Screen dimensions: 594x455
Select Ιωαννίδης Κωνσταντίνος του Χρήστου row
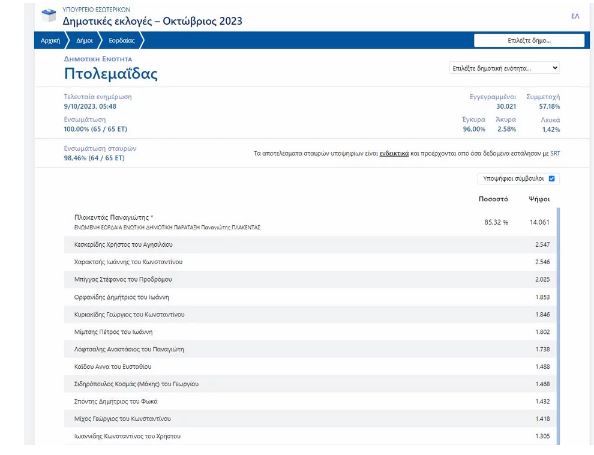coord(310,436)
